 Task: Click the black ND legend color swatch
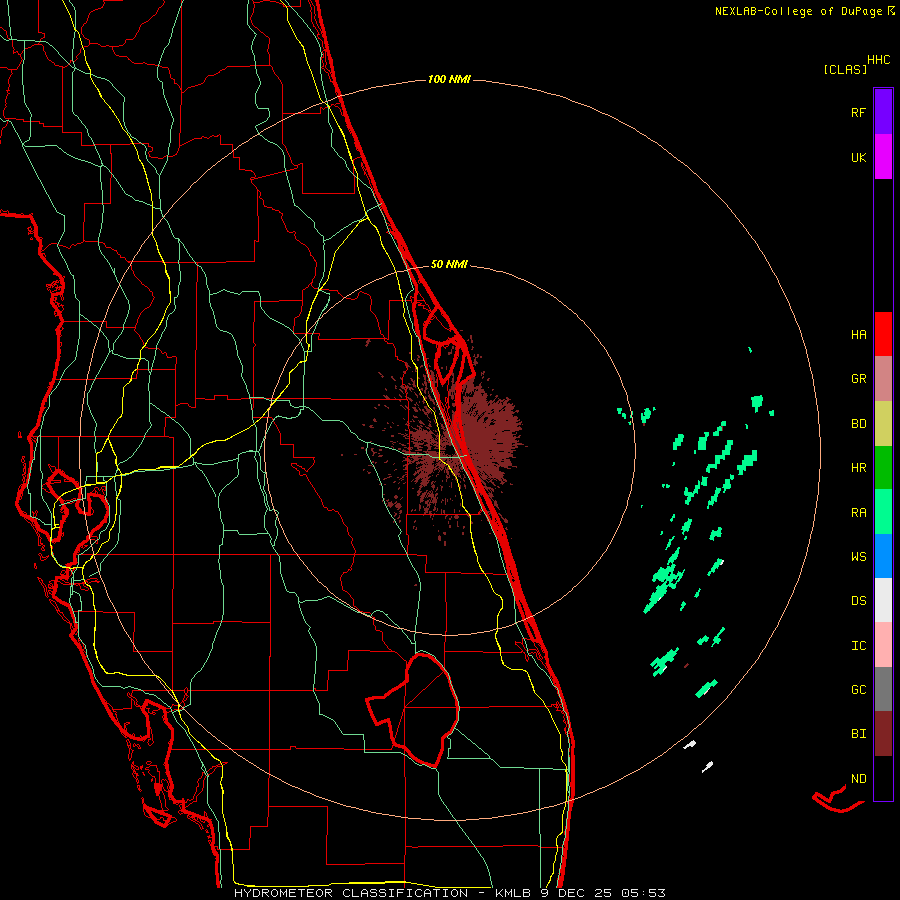tap(883, 778)
